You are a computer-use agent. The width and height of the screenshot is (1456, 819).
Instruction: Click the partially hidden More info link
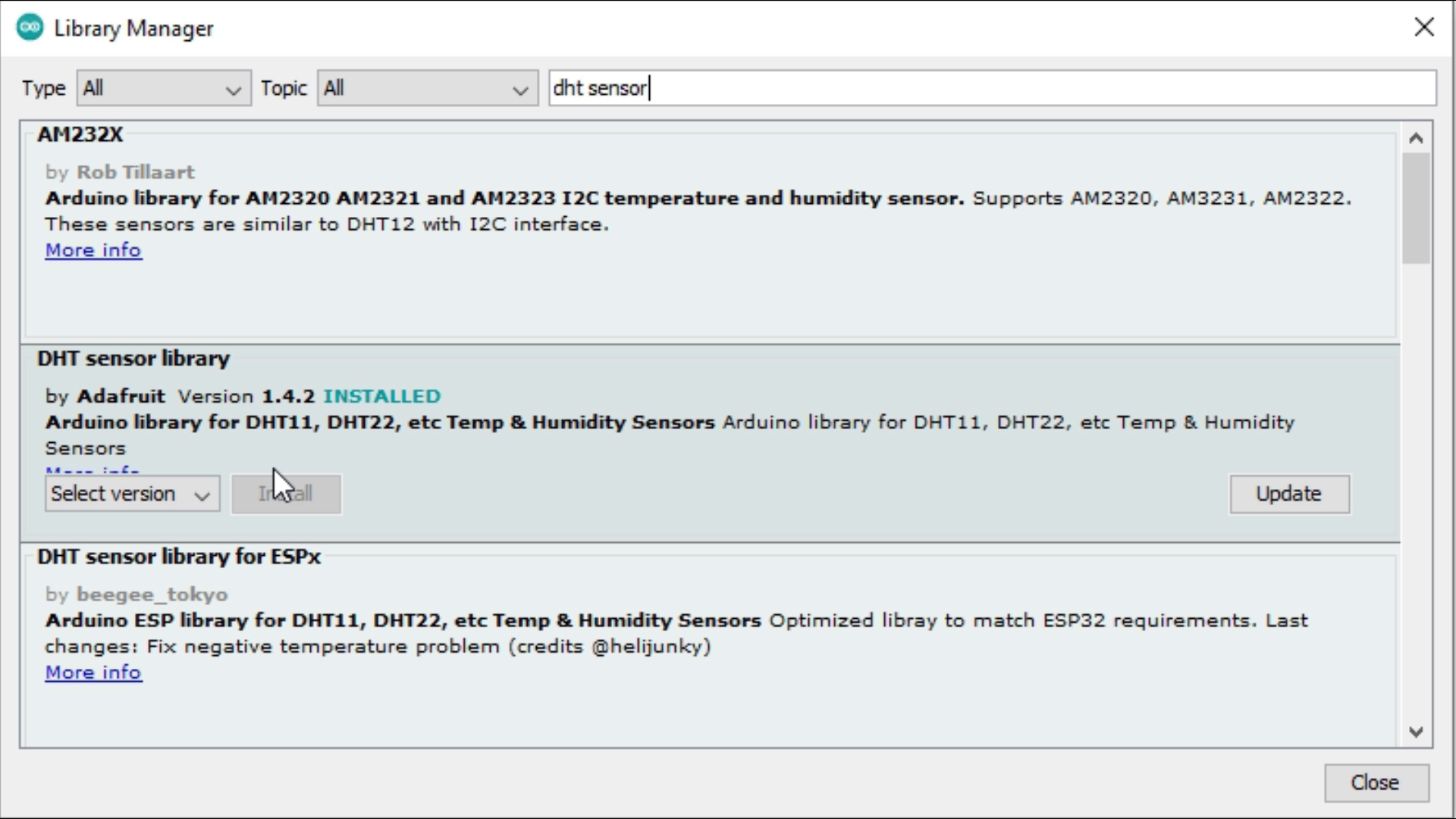(x=93, y=471)
